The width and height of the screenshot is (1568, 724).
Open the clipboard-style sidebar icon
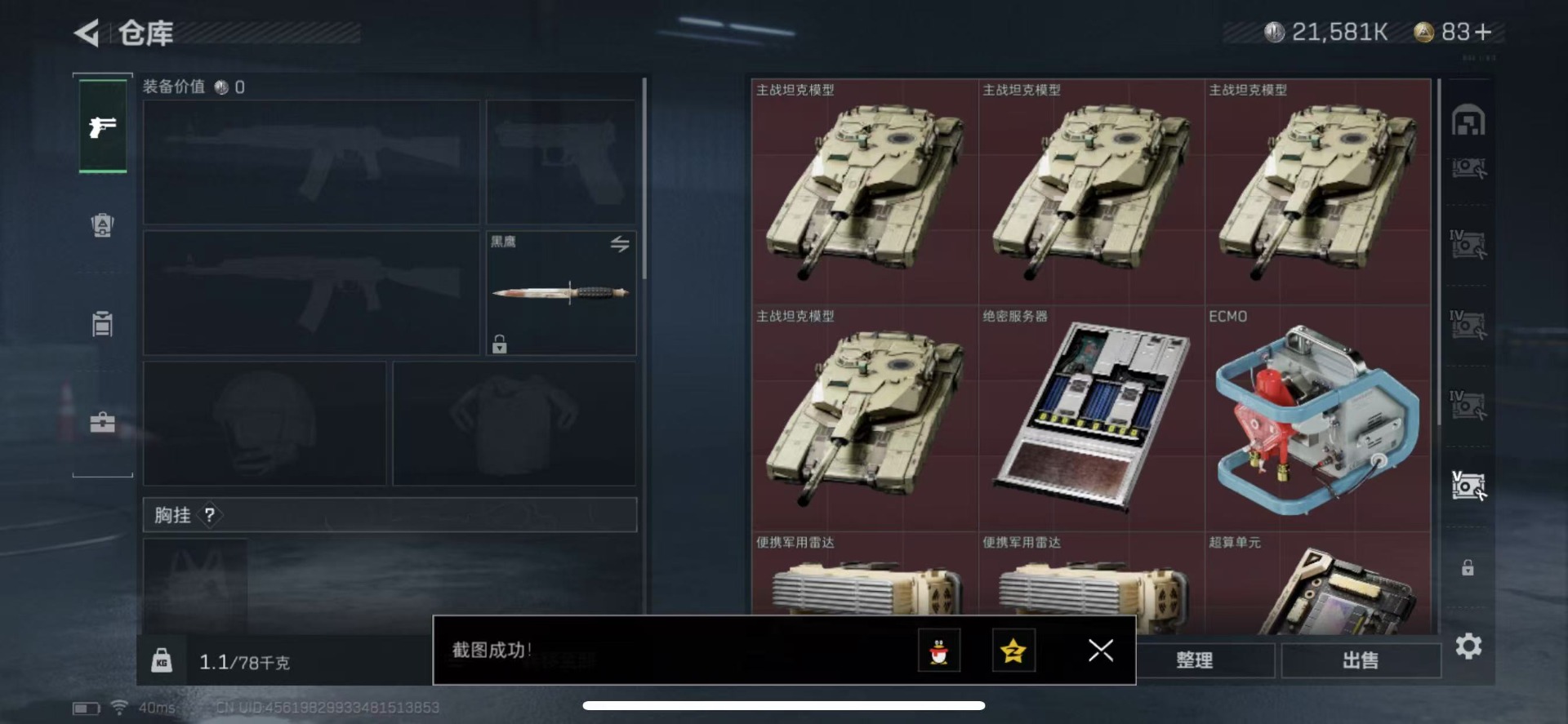pos(102,323)
